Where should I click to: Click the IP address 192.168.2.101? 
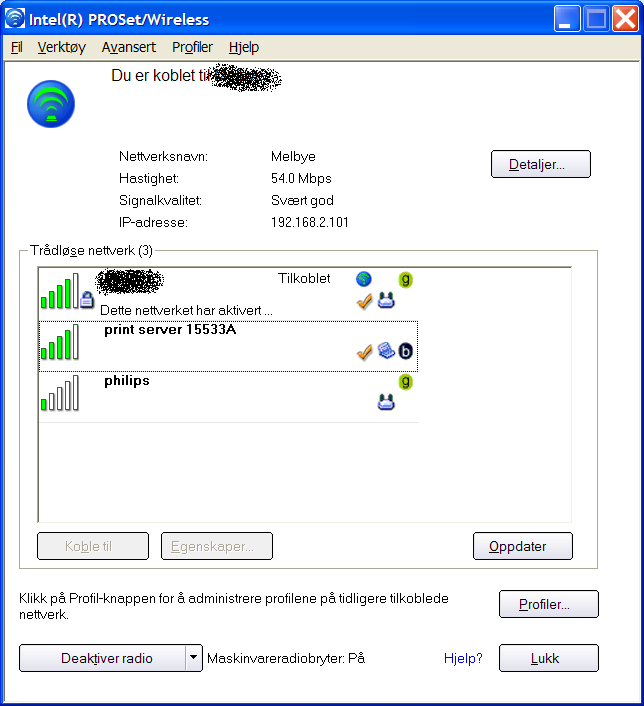[x=310, y=222]
